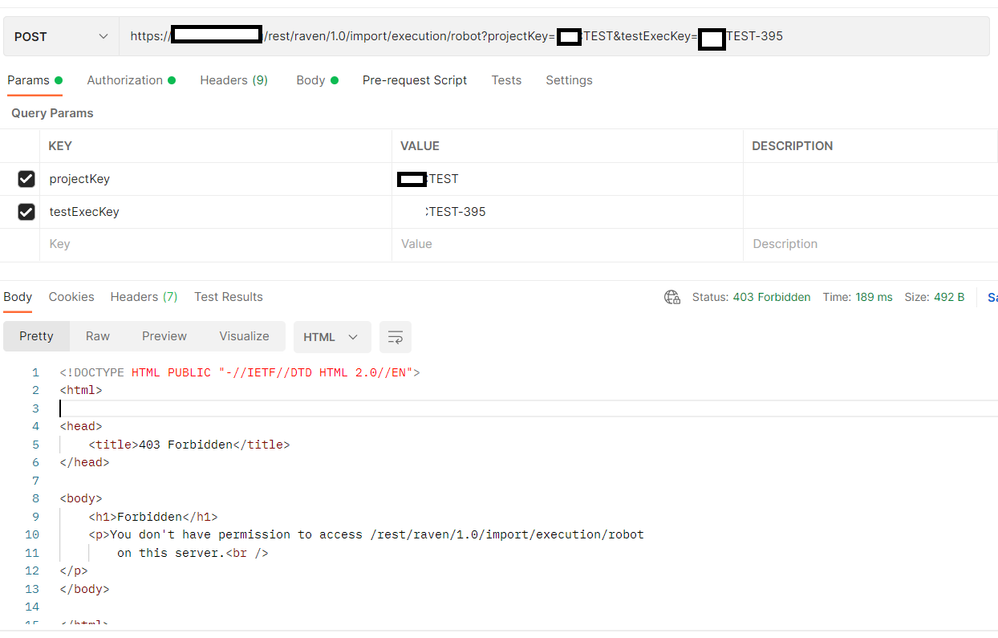
Task: Click the 189 ms response time
Action: pos(874,297)
